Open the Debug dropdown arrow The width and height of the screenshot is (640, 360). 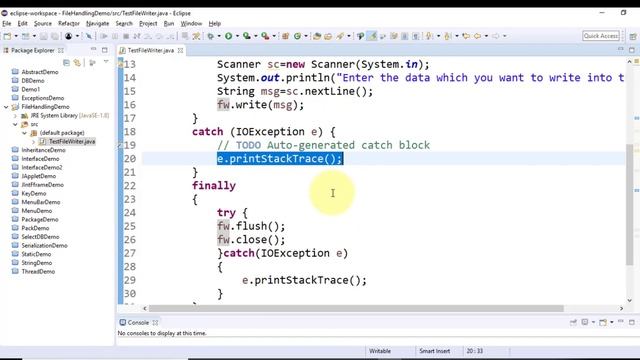[x=219, y=36]
